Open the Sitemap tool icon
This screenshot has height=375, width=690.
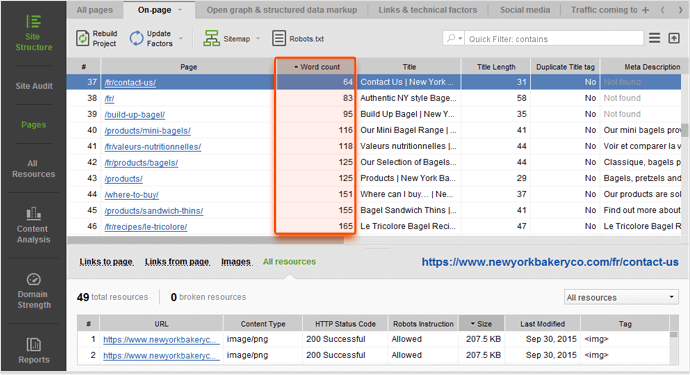point(211,38)
